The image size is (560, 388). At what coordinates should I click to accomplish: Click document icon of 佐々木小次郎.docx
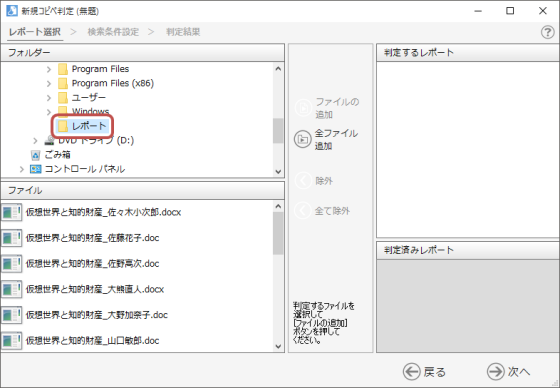coord(11,212)
